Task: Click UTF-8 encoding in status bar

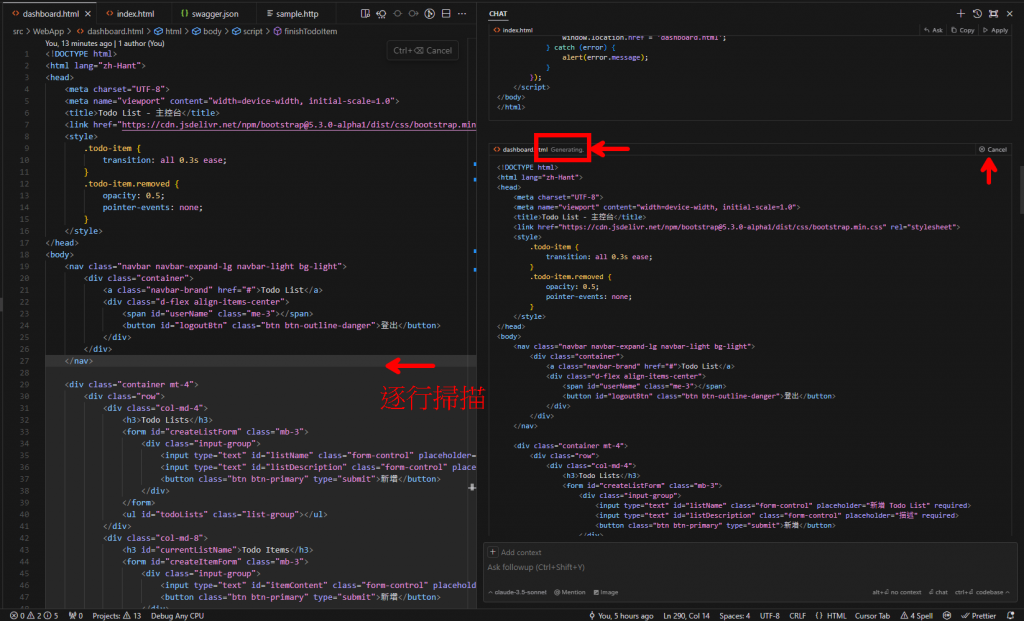Action: point(770,616)
